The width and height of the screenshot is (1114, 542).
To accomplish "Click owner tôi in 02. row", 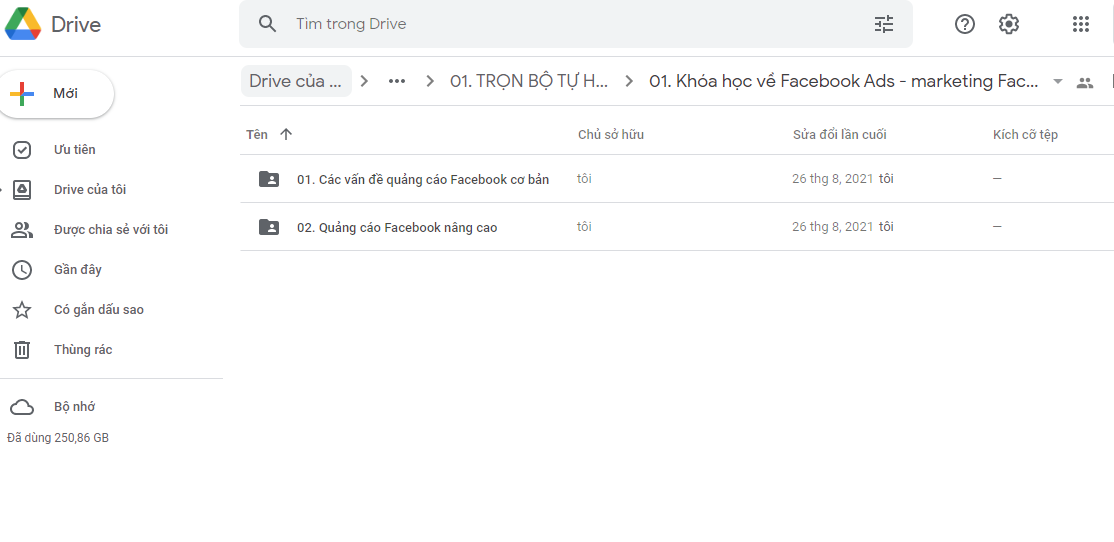I will [x=584, y=227].
